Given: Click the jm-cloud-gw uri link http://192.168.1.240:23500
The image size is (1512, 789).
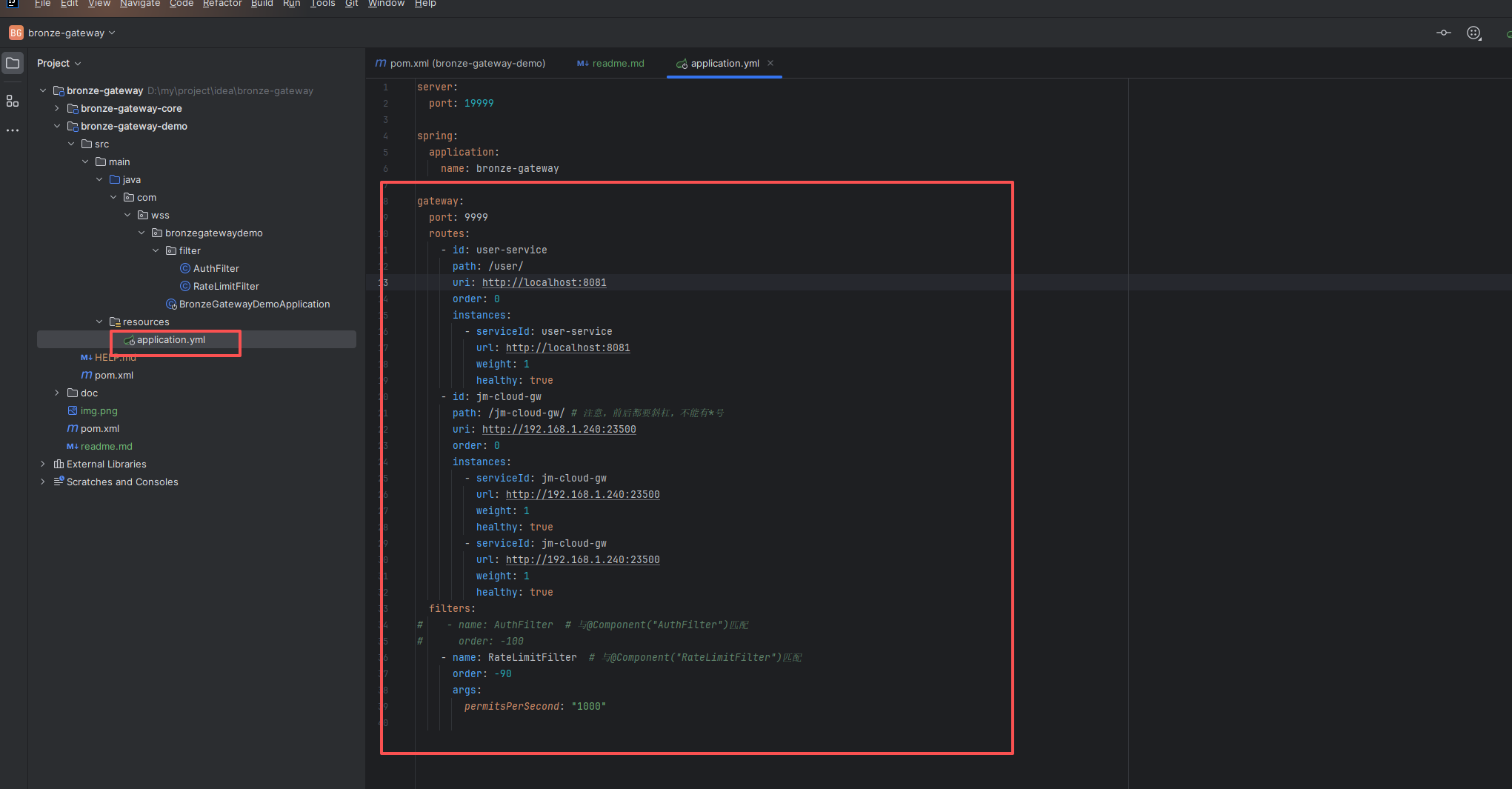Looking at the screenshot, I should click(559, 429).
